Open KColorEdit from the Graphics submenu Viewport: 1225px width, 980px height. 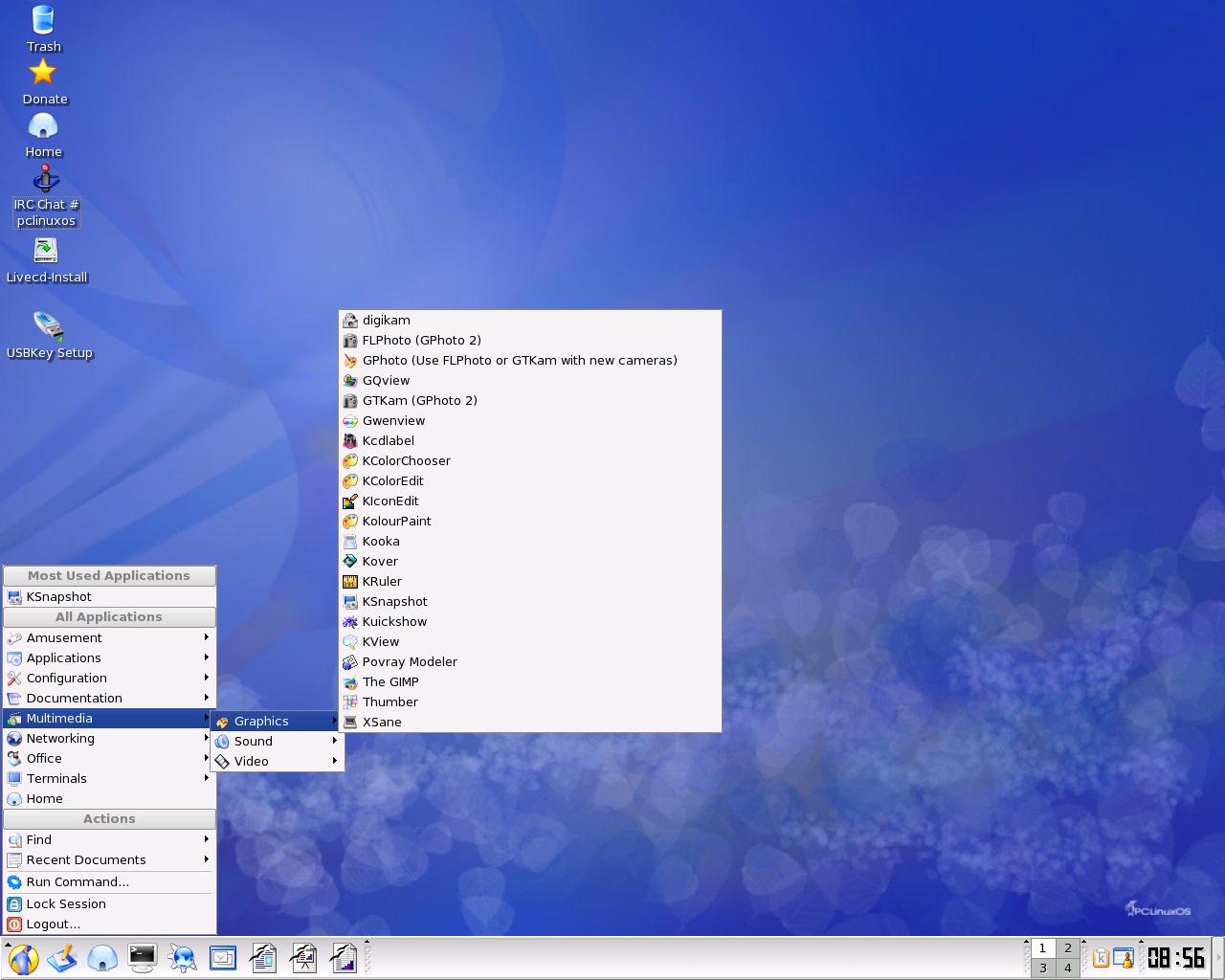[x=530, y=481]
